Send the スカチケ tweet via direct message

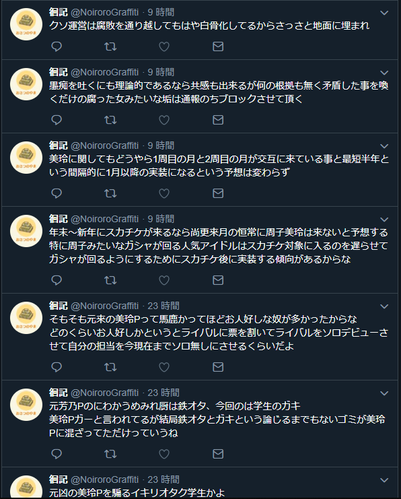pos(218,280)
